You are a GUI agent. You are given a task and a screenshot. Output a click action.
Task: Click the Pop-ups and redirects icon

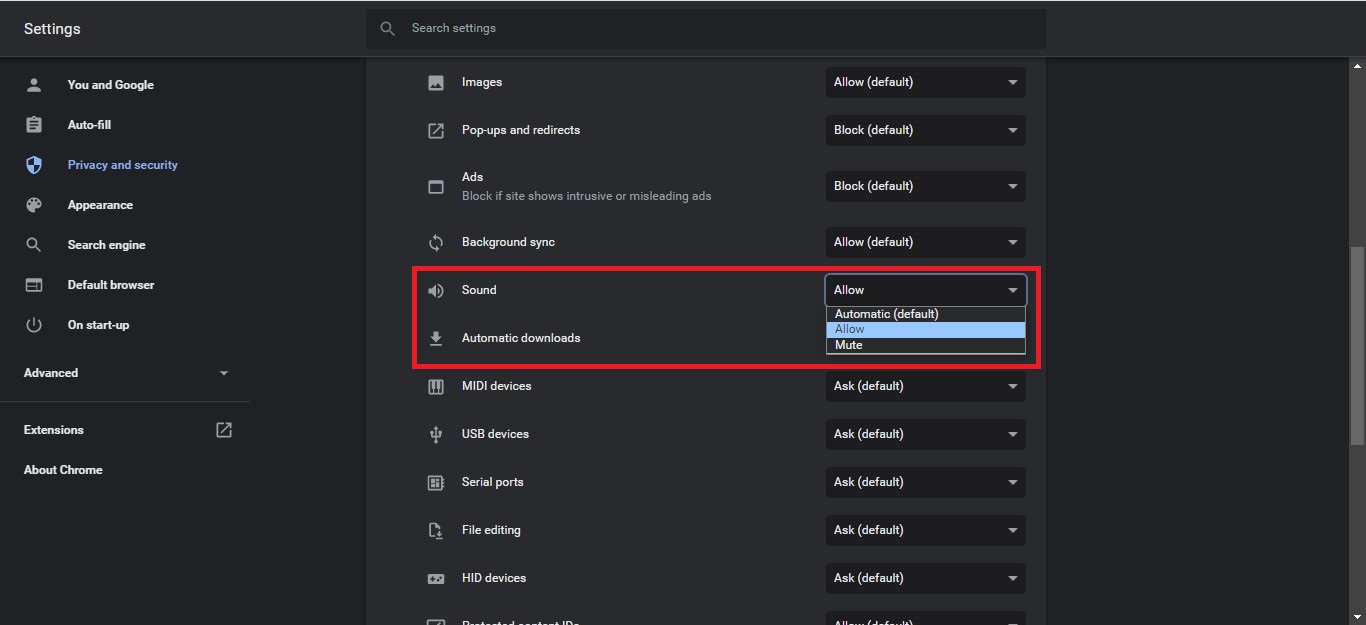pyautogui.click(x=436, y=131)
